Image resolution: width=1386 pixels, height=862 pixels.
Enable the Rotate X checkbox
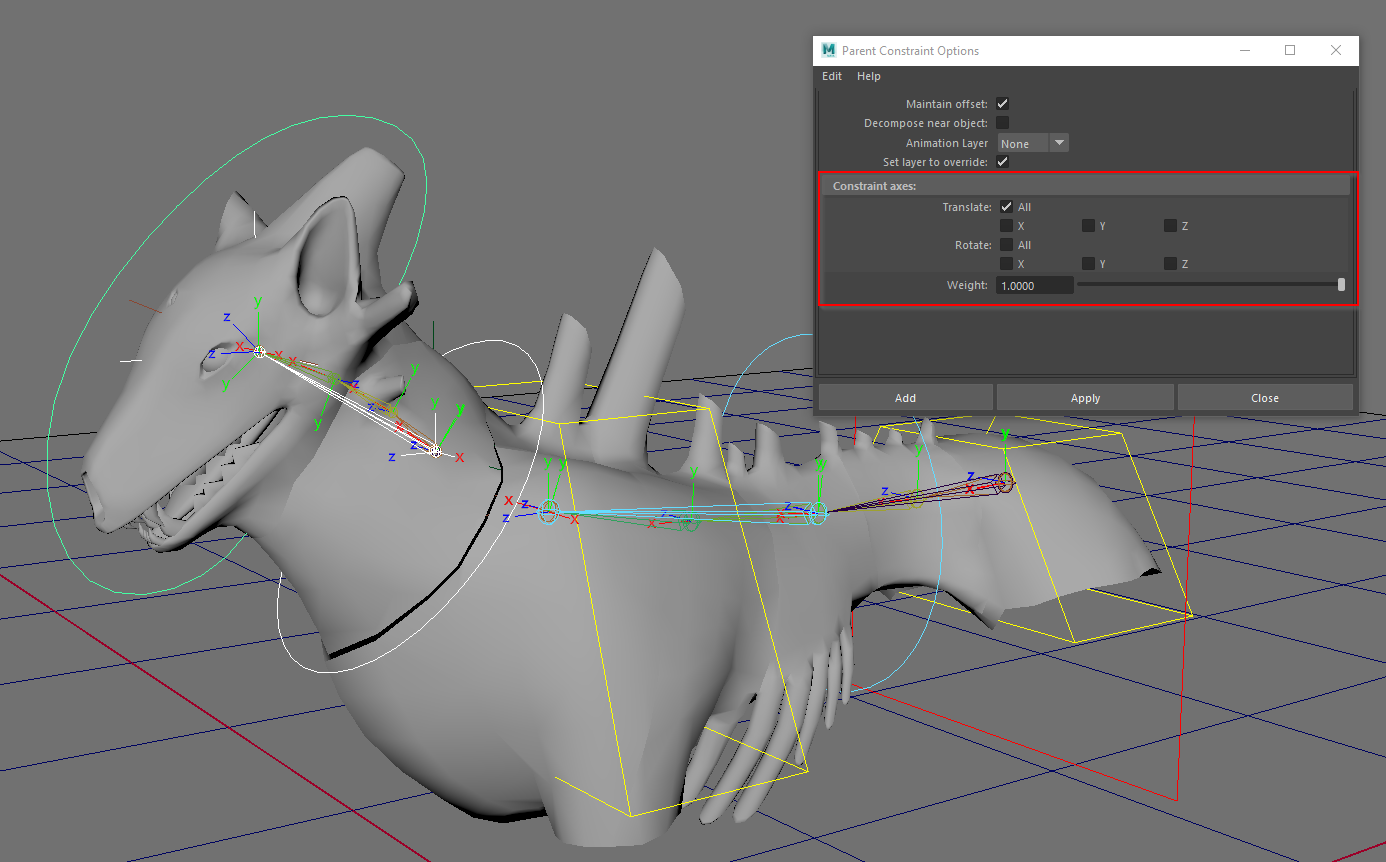pyautogui.click(x=1007, y=264)
